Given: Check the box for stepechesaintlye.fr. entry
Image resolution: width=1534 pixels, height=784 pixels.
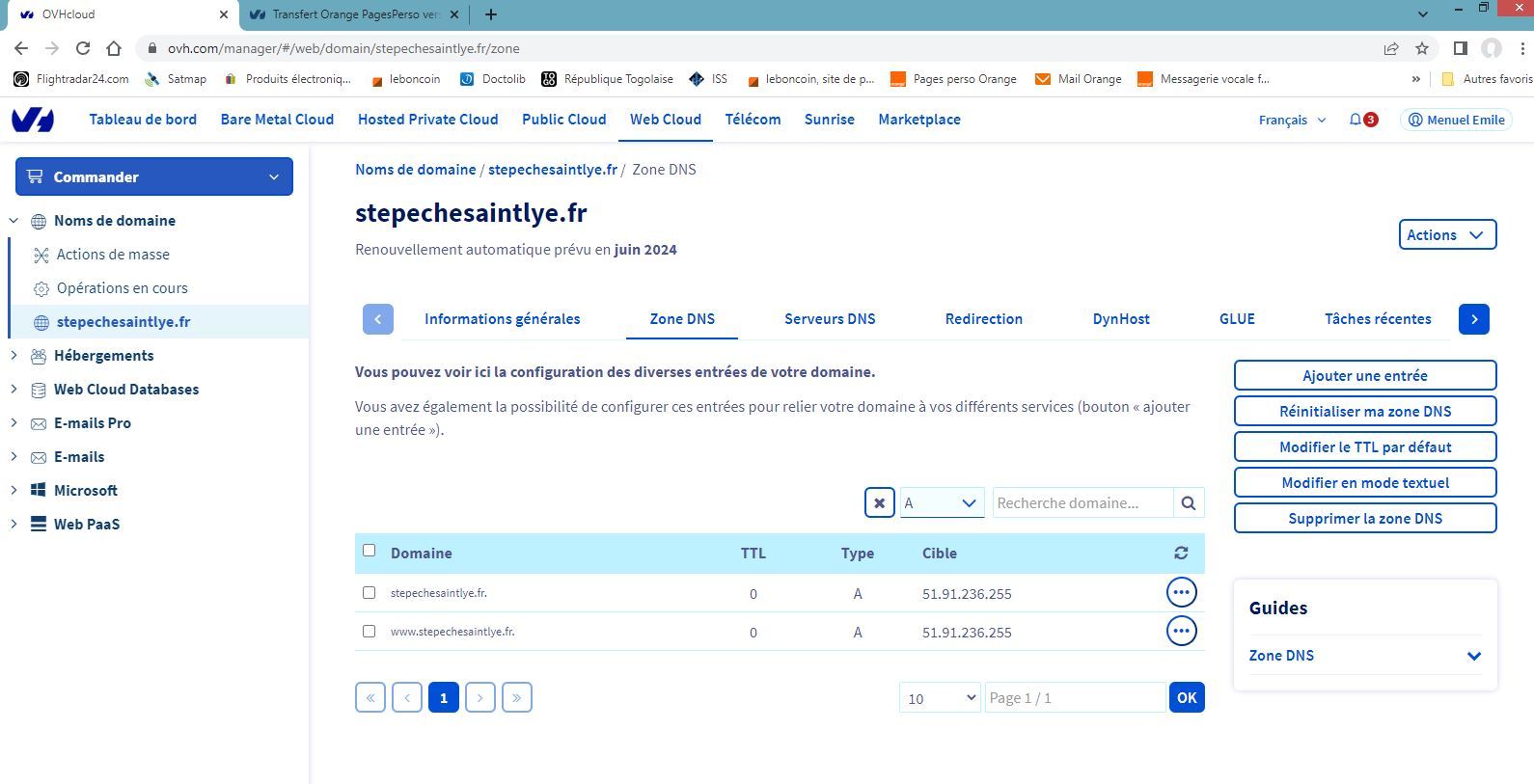Looking at the screenshot, I should (369, 593).
